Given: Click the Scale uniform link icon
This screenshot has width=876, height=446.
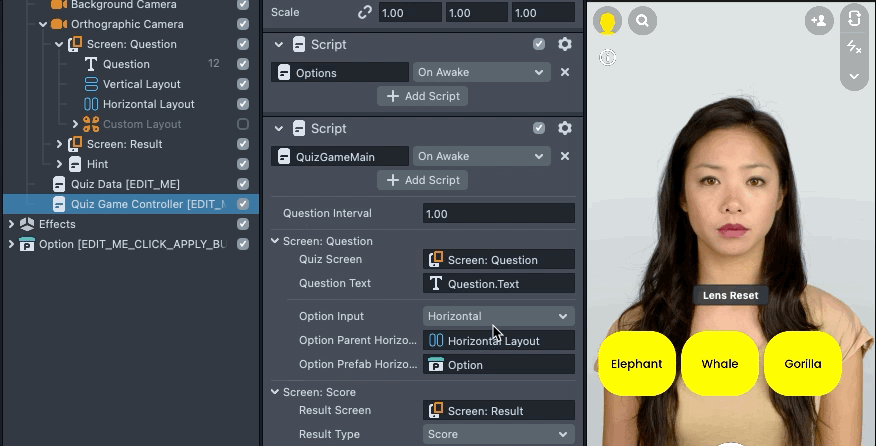Looking at the screenshot, I should click(366, 12).
